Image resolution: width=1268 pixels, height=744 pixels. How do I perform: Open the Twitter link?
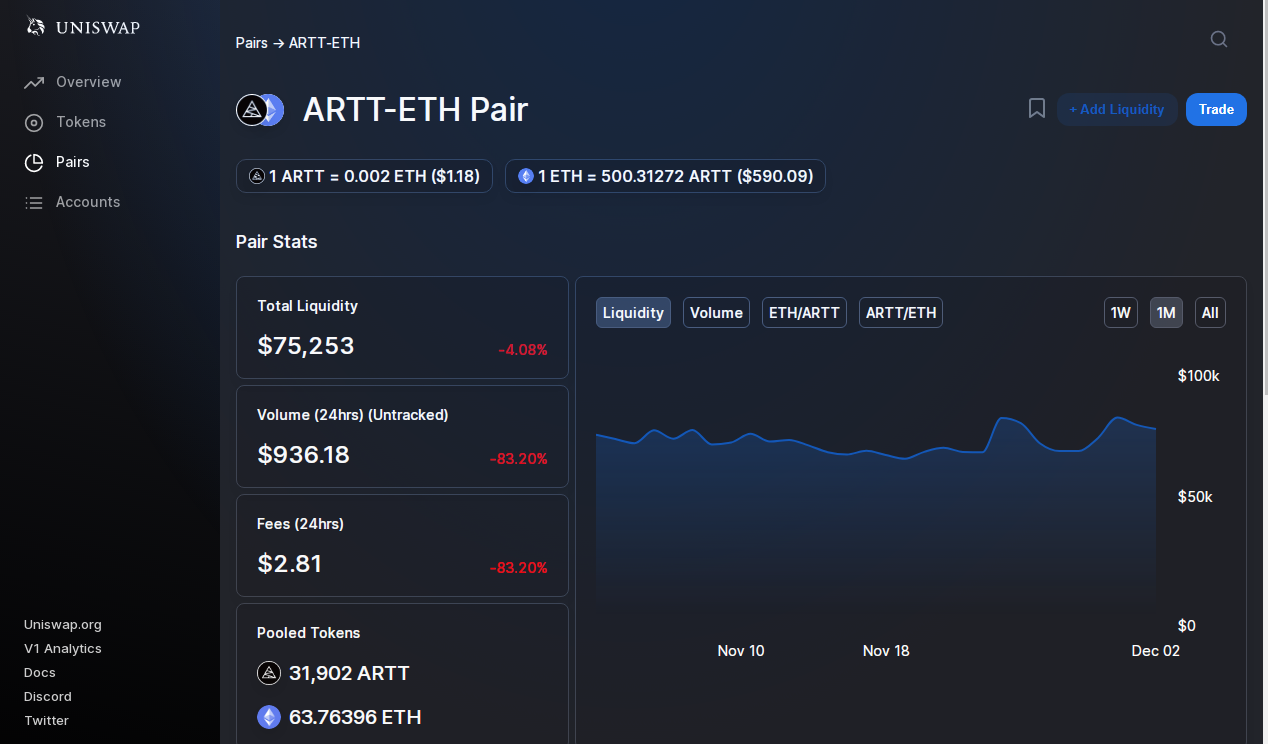46,721
